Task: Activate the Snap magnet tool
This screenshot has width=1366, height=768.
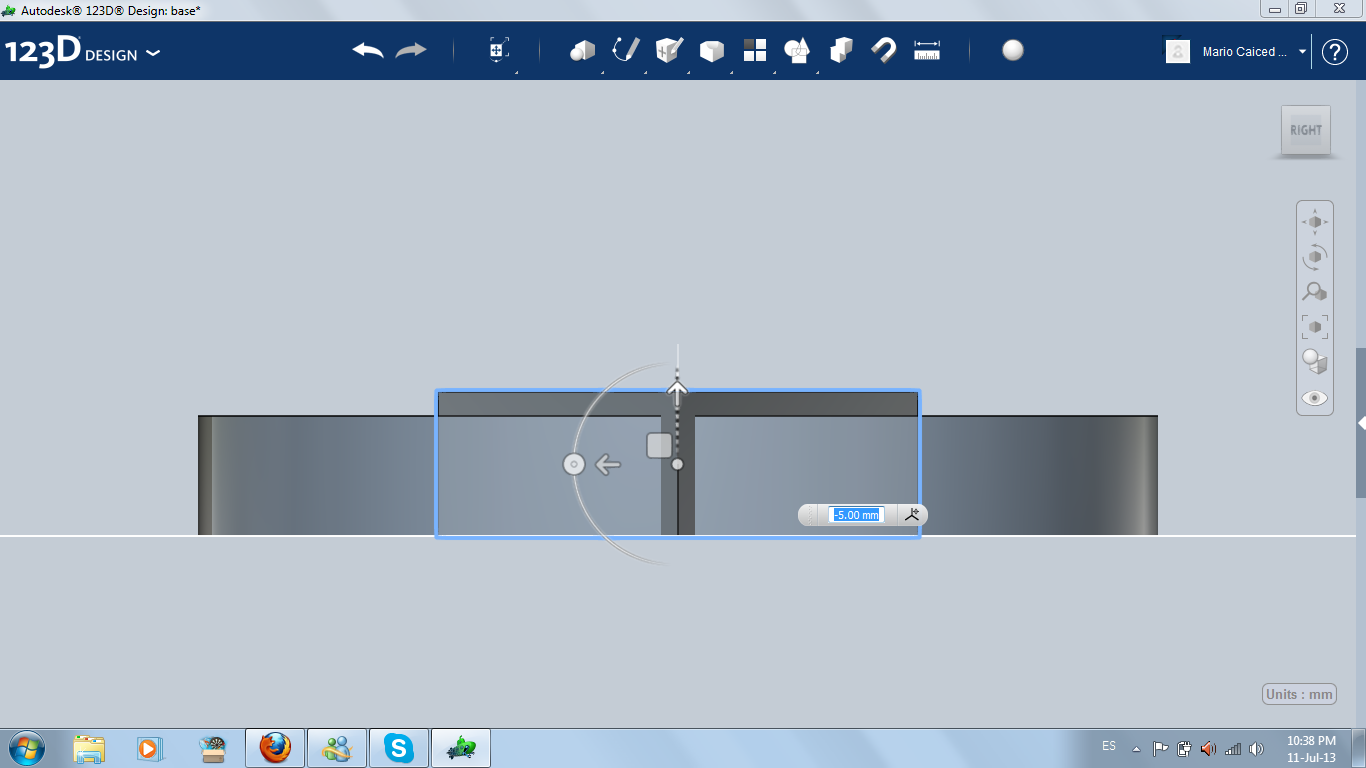Action: point(884,50)
